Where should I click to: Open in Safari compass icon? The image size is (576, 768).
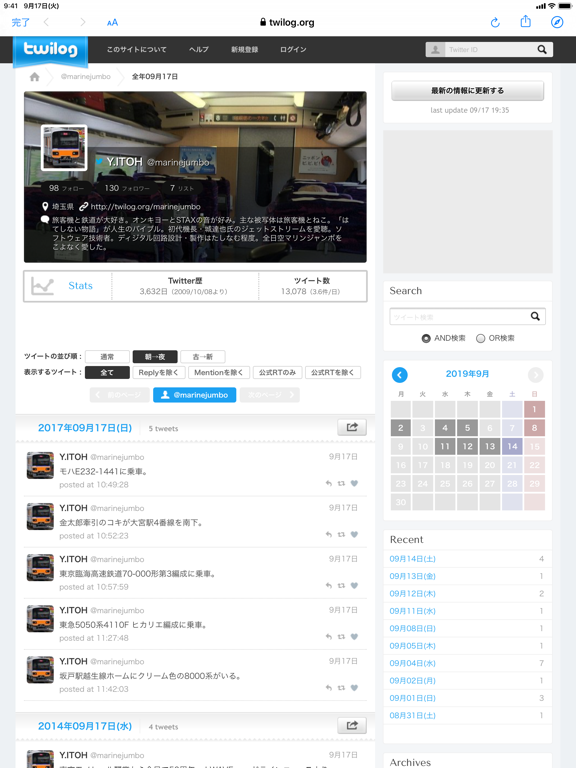pyautogui.click(x=557, y=23)
